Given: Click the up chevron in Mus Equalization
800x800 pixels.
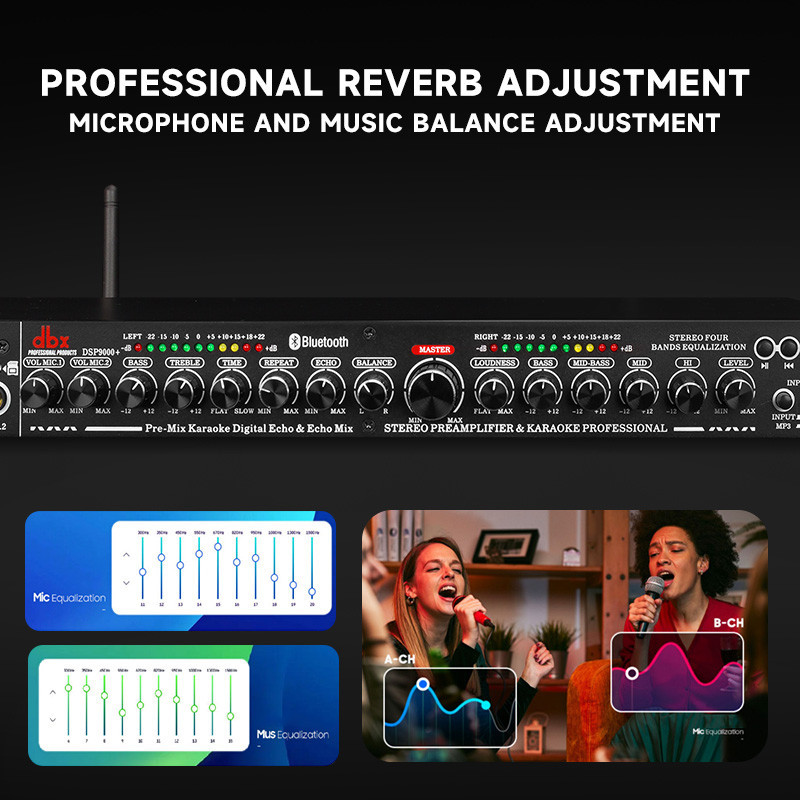Looking at the screenshot, I should 50,690.
